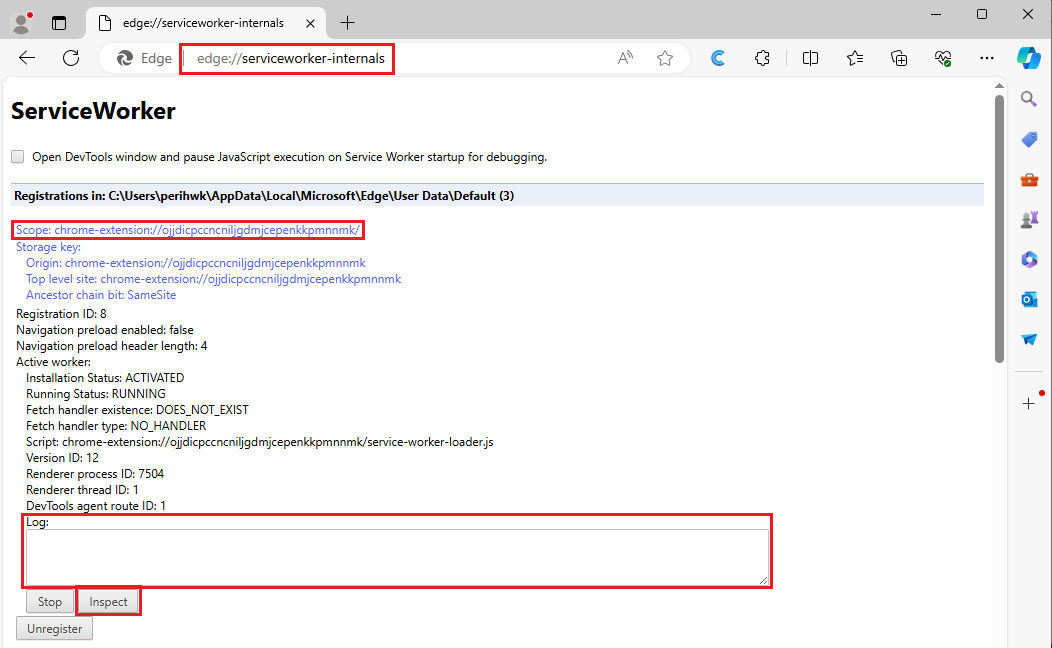Open the Favorites list icon

855,58
